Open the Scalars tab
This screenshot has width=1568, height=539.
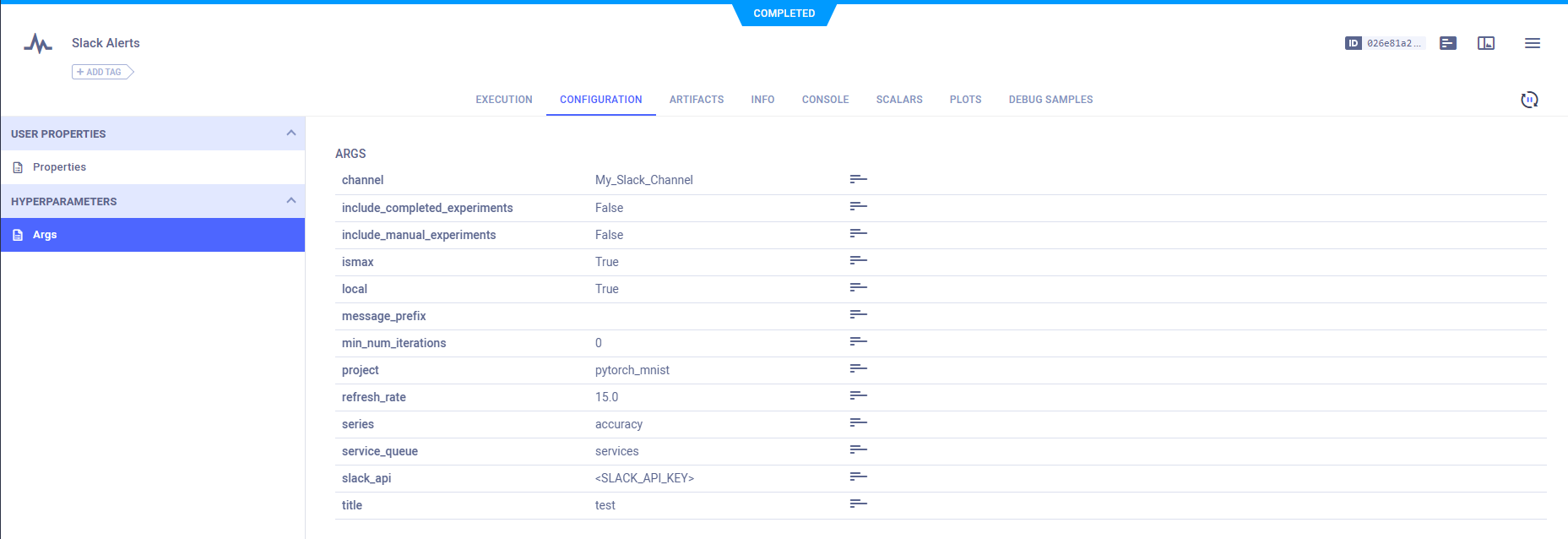tap(898, 100)
